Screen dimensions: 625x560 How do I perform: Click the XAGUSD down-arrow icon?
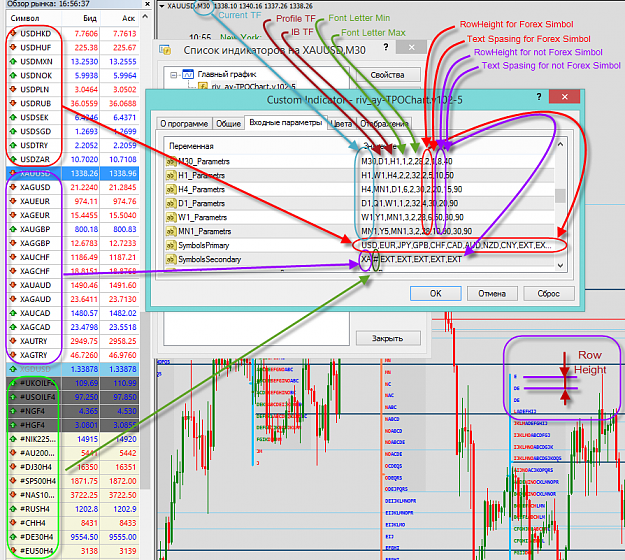(13, 187)
